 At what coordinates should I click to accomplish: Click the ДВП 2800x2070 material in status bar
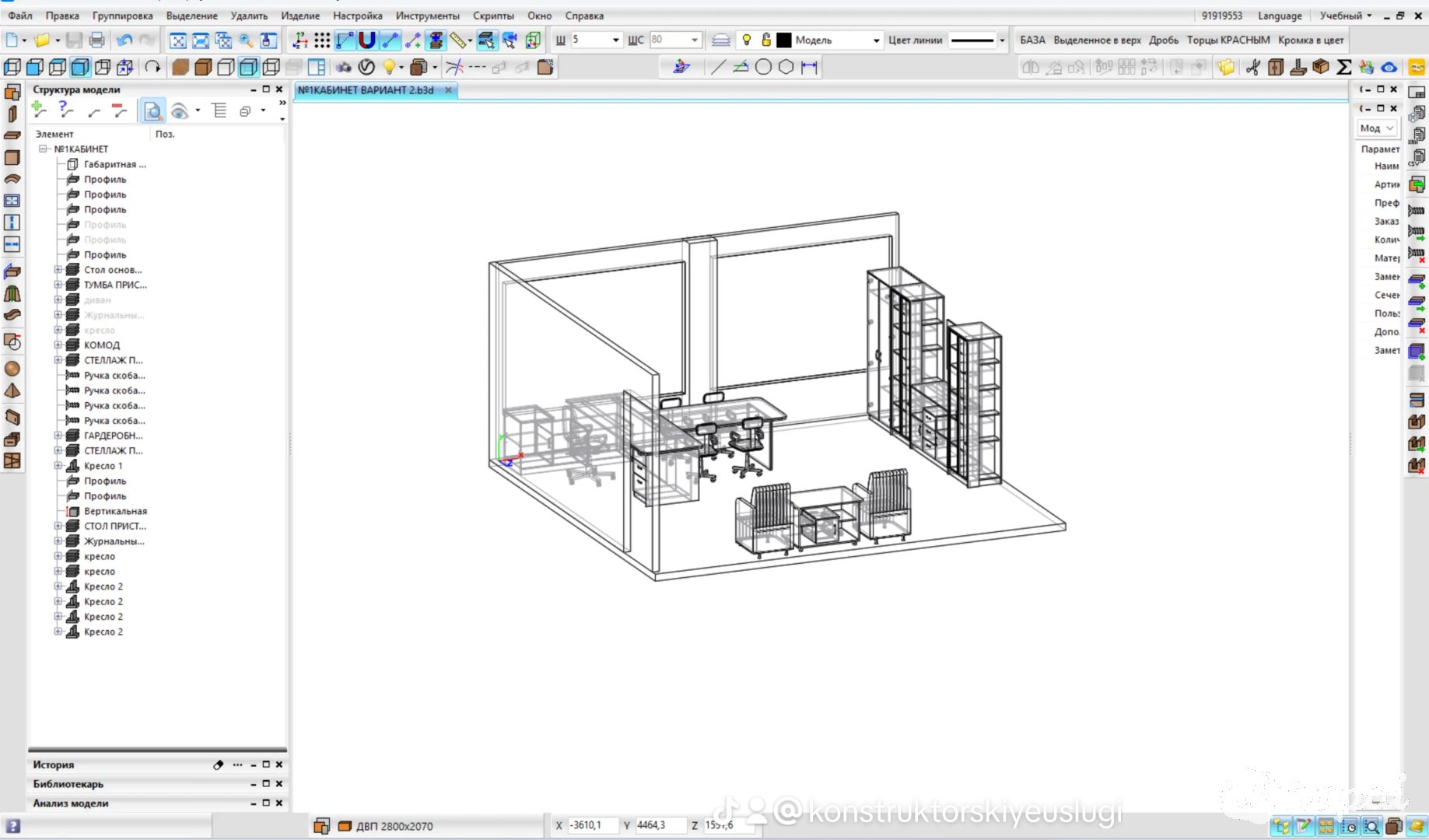coord(394,826)
